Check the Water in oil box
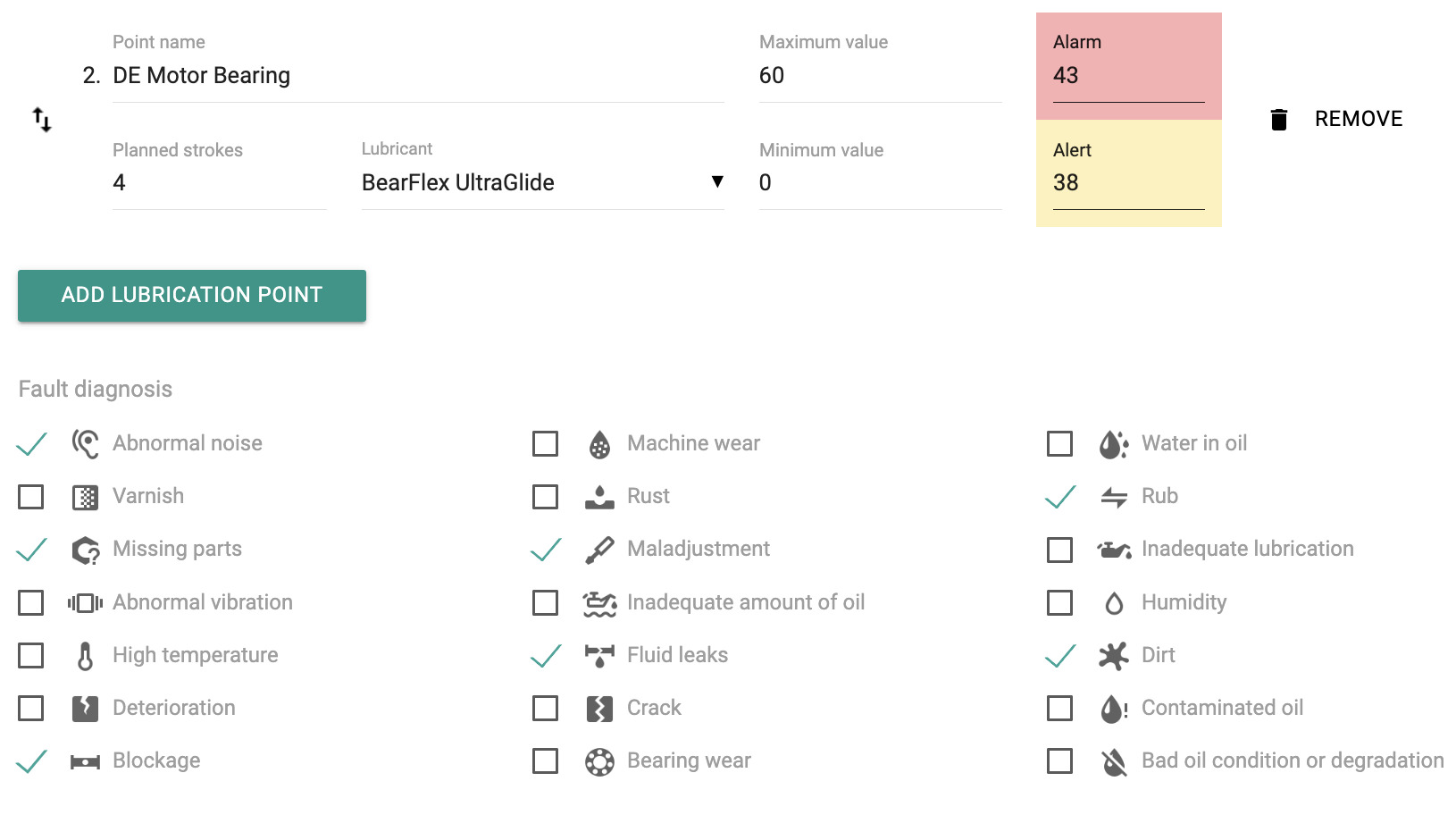The width and height of the screenshot is (1456, 815). point(1060,444)
